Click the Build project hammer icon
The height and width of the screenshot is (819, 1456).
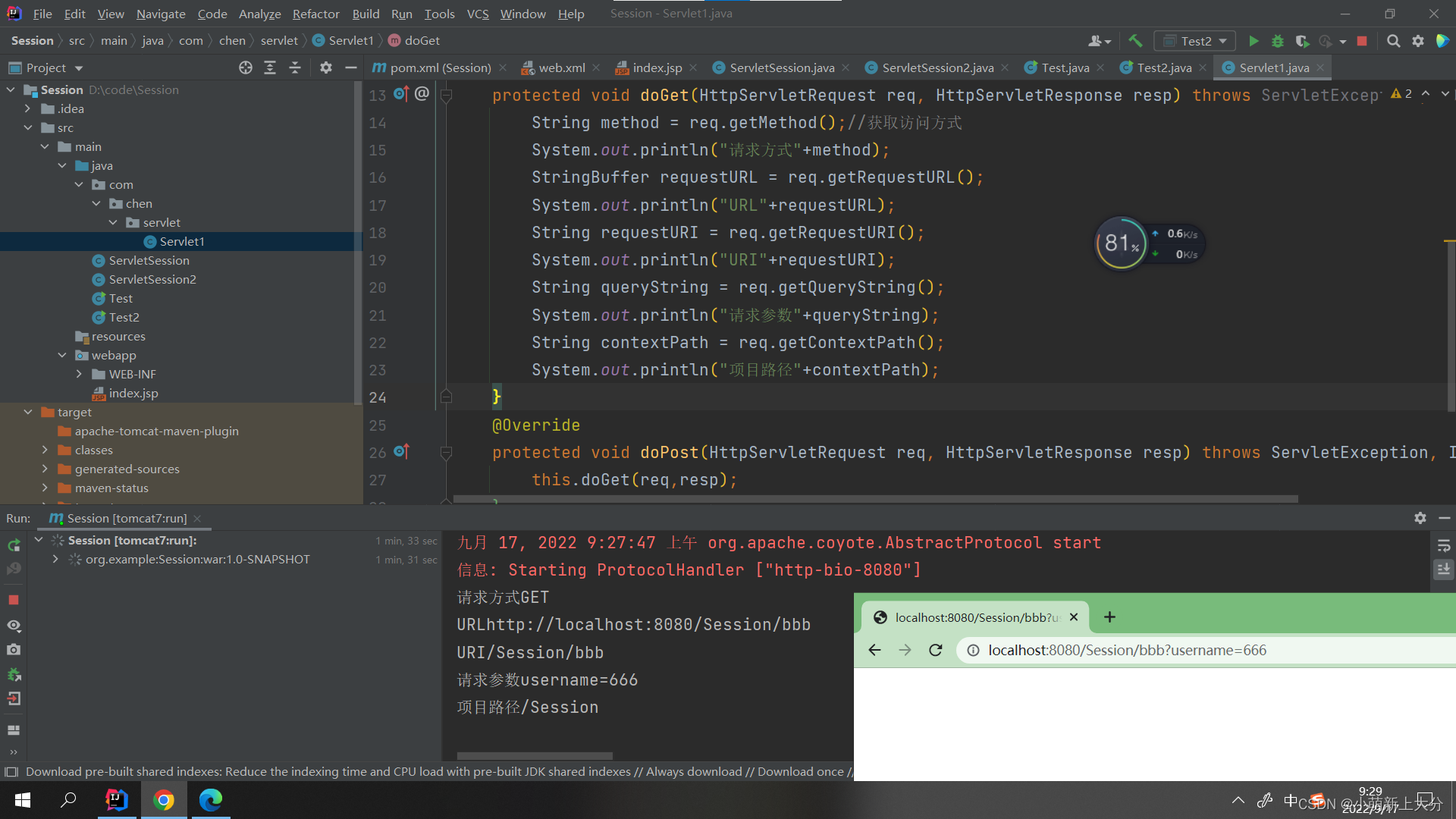click(1135, 41)
